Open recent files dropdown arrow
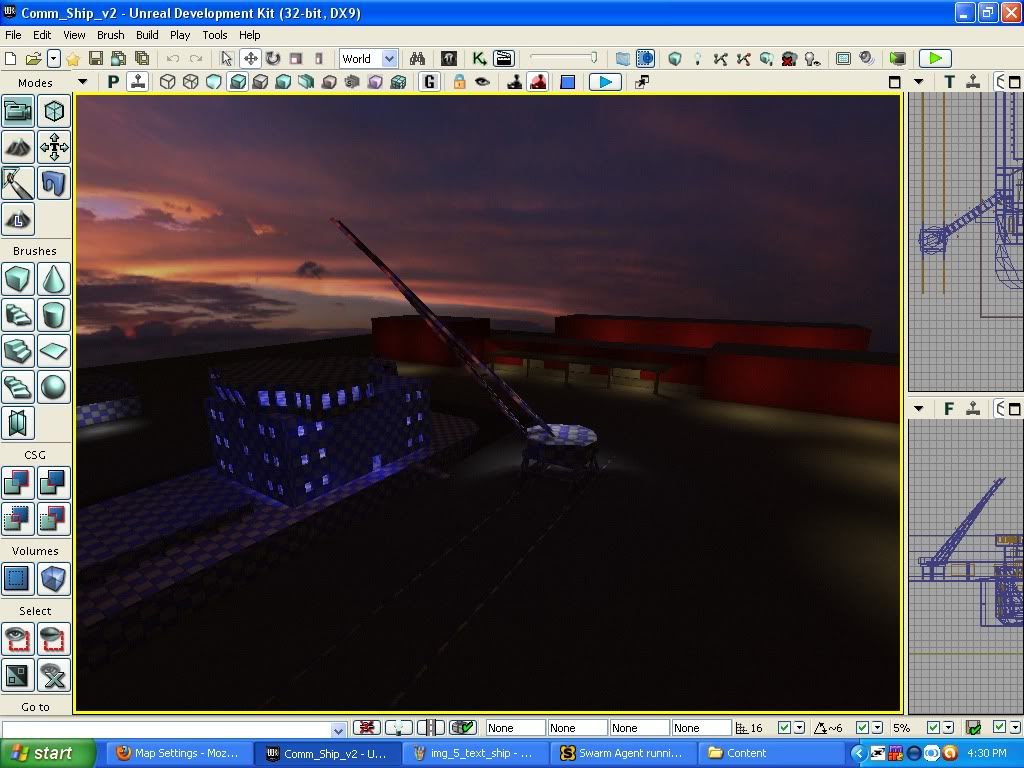The image size is (1024, 768). point(54,59)
